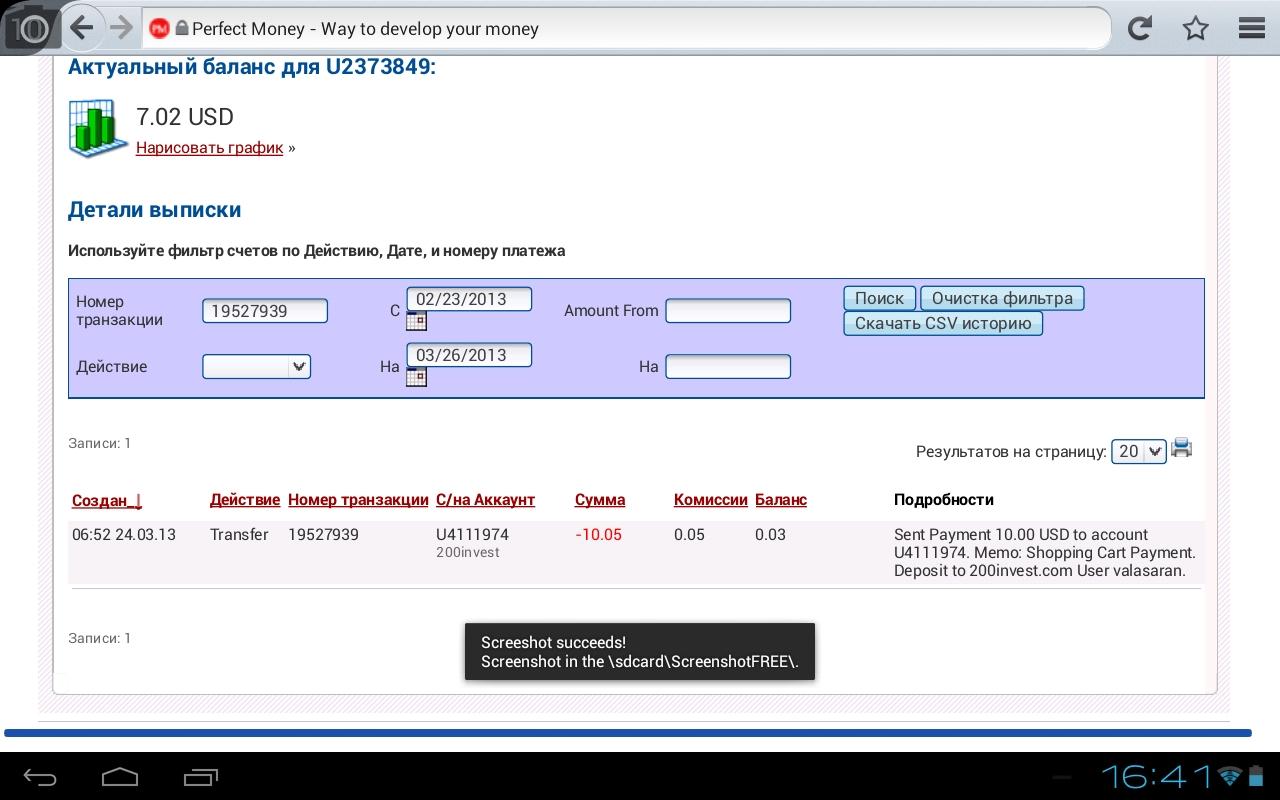This screenshot has height=800, width=1280.
Task: Open the tab switcher showing 10 tabs
Action: point(30,29)
